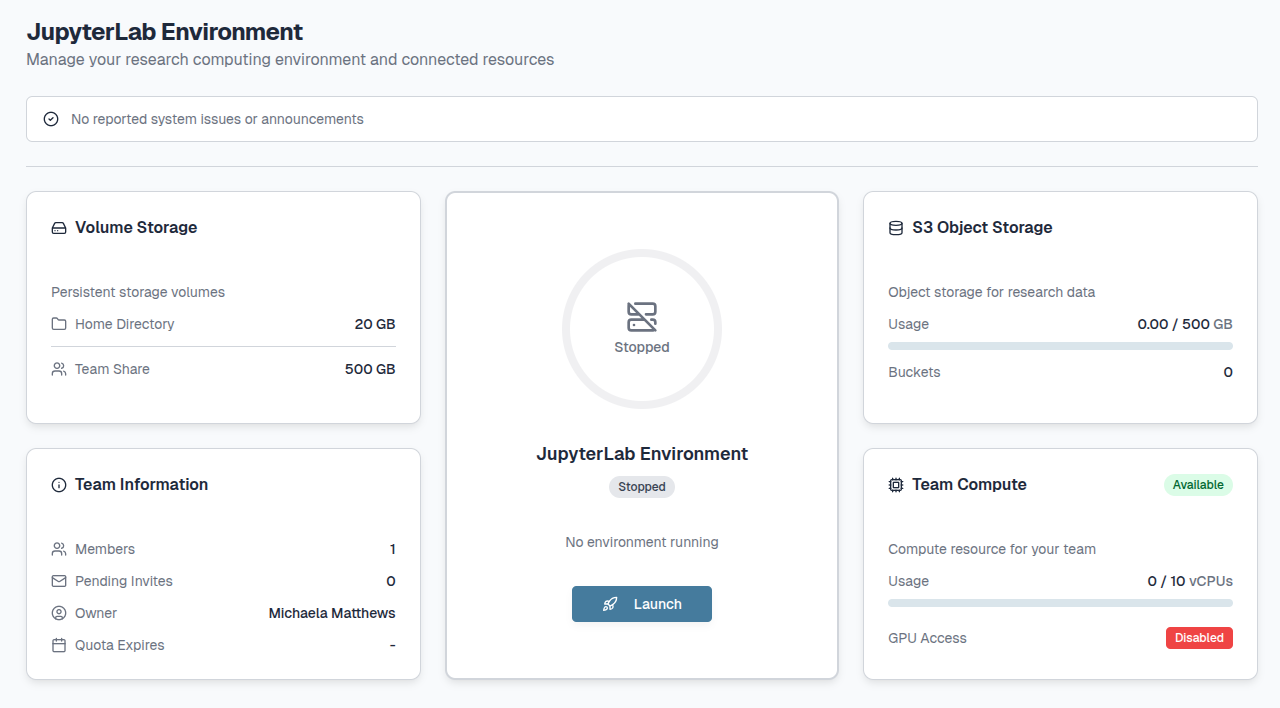
Task: Click the Available status badge
Action: (1198, 485)
